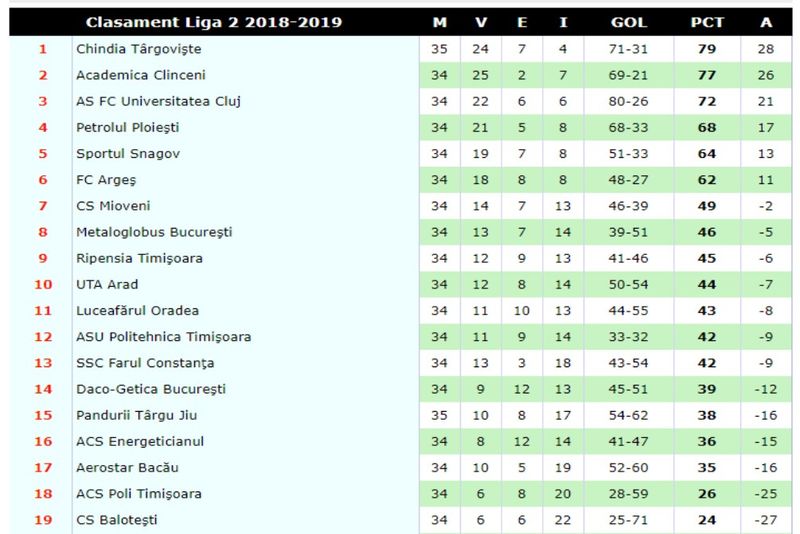Viewport: 800px width, 534px height.
Task: Click Ripensia Timișoara in the standings
Action: [x=138, y=258]
